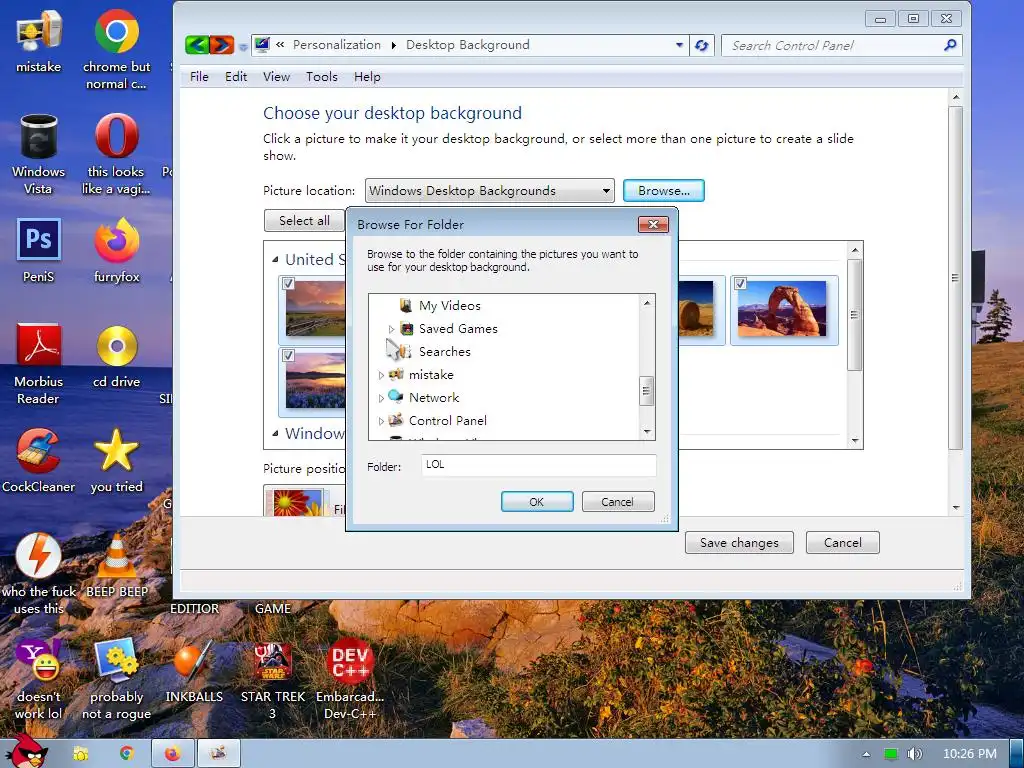1024x768 pixels.
Task: Click the search magnifier icon
Action: click(x=950, y=45)
